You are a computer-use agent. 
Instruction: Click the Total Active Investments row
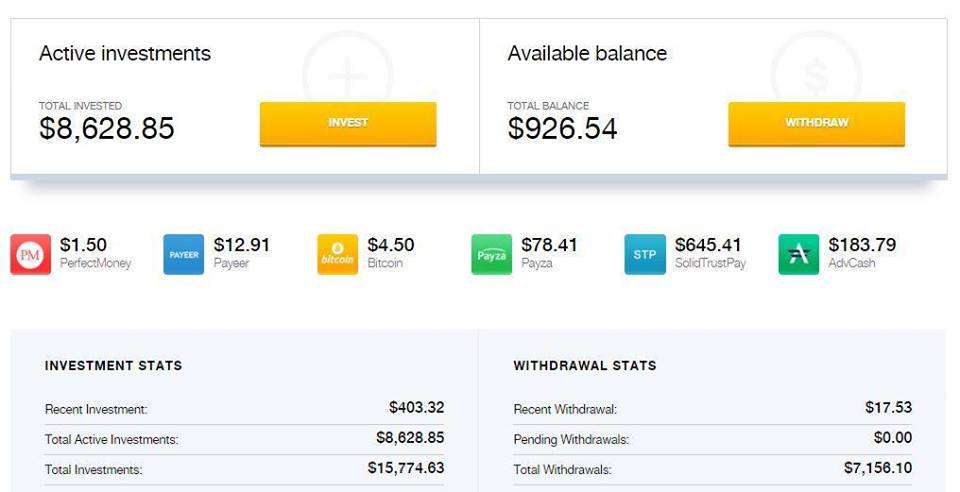(244, 439)
